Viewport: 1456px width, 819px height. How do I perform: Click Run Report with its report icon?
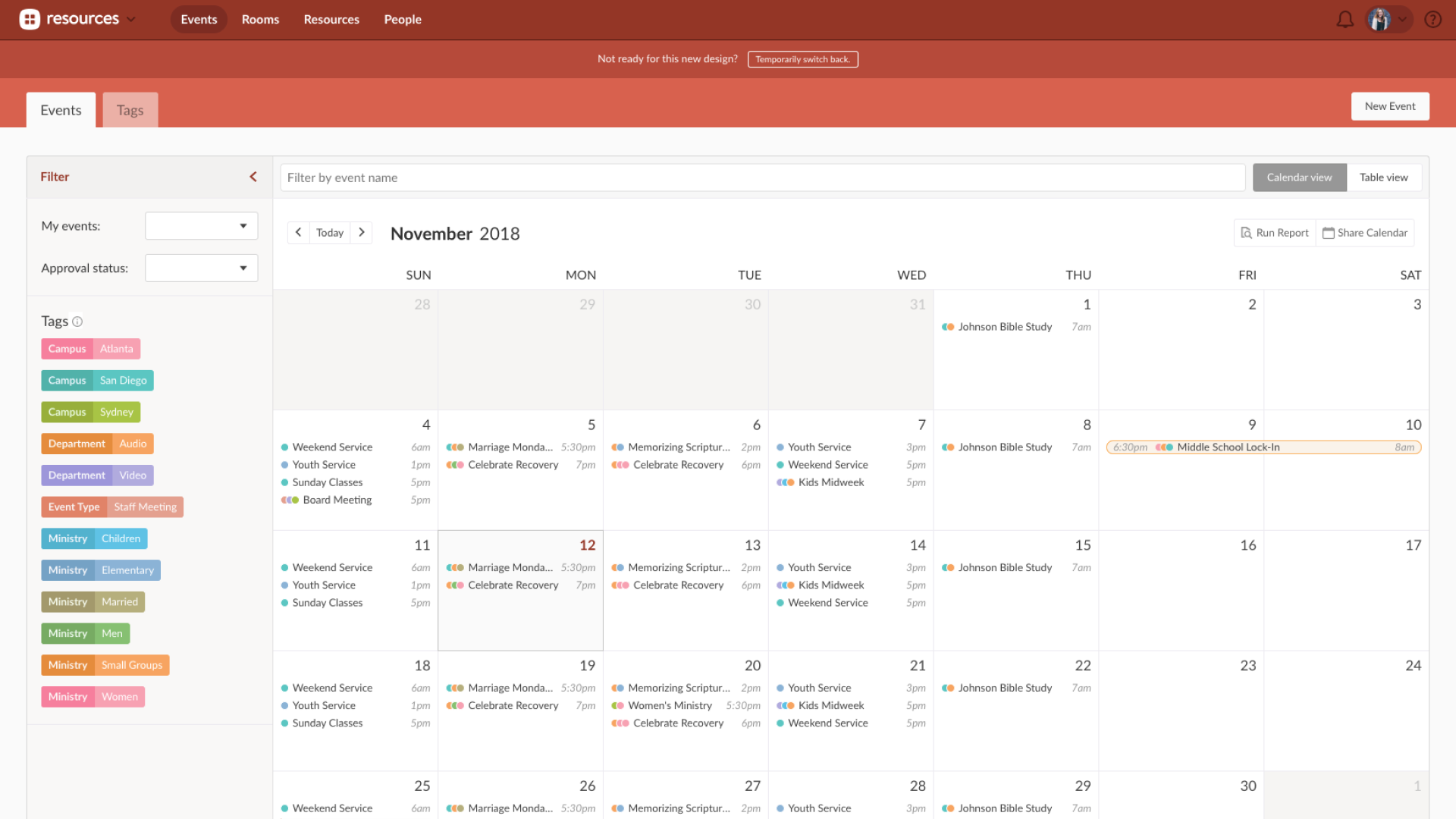click(x=1274, y=232)
